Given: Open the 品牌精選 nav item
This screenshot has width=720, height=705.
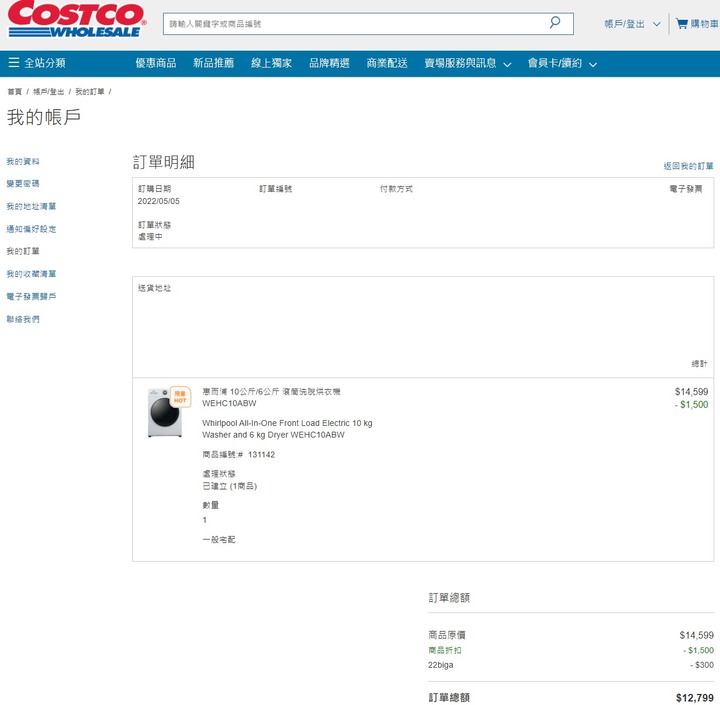Looking at the screenshot, I should tap(329, 63).
